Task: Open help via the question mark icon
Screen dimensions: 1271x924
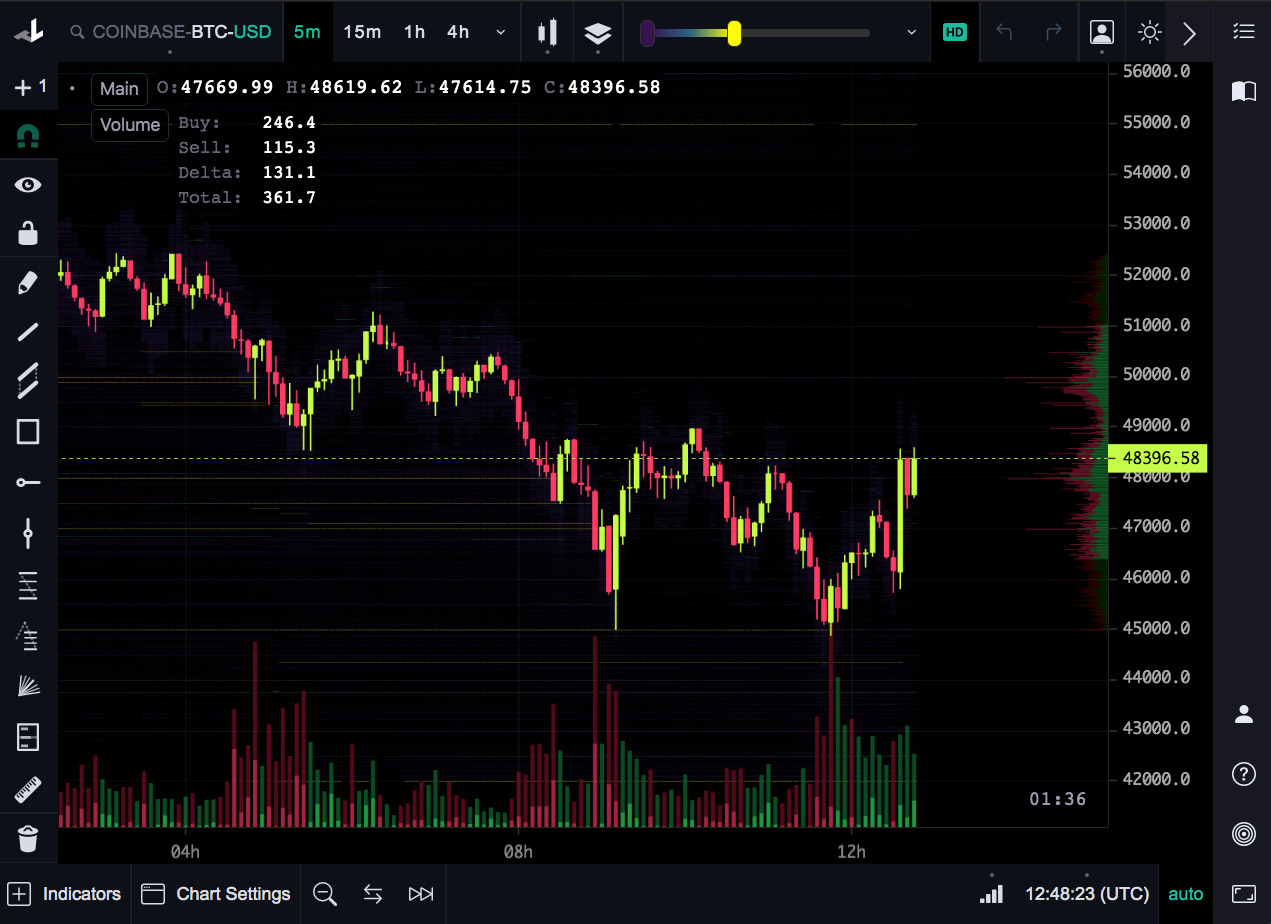Action: point(1243,774)
